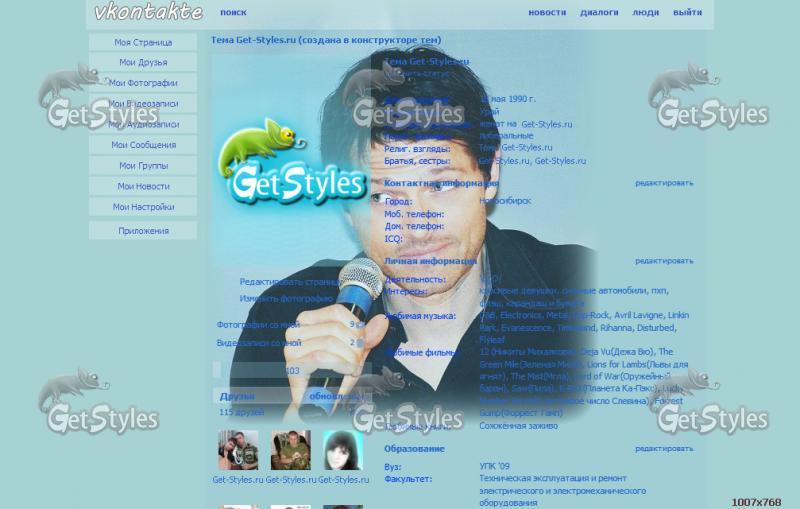The image size is (800, 509).
Task: Click the либеральные political views link
Action: coord(506,136)
